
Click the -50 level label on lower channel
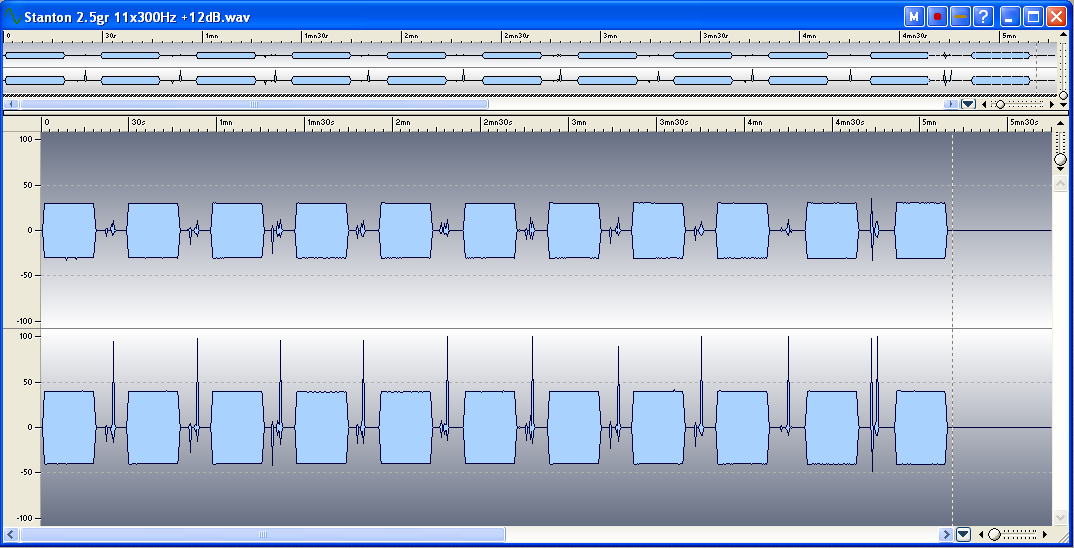coord(27,473)
